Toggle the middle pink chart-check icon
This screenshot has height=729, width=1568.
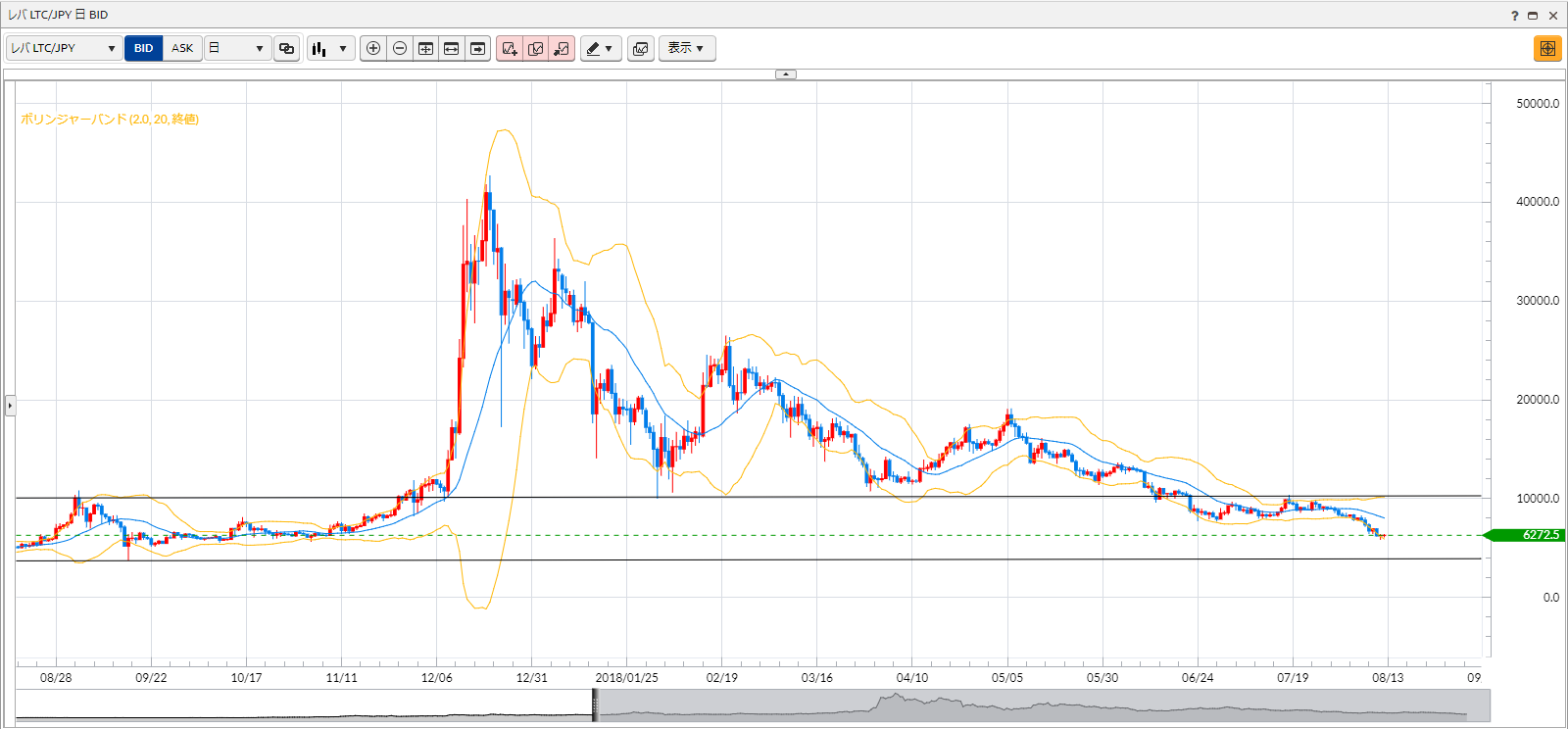click(536, 48)
